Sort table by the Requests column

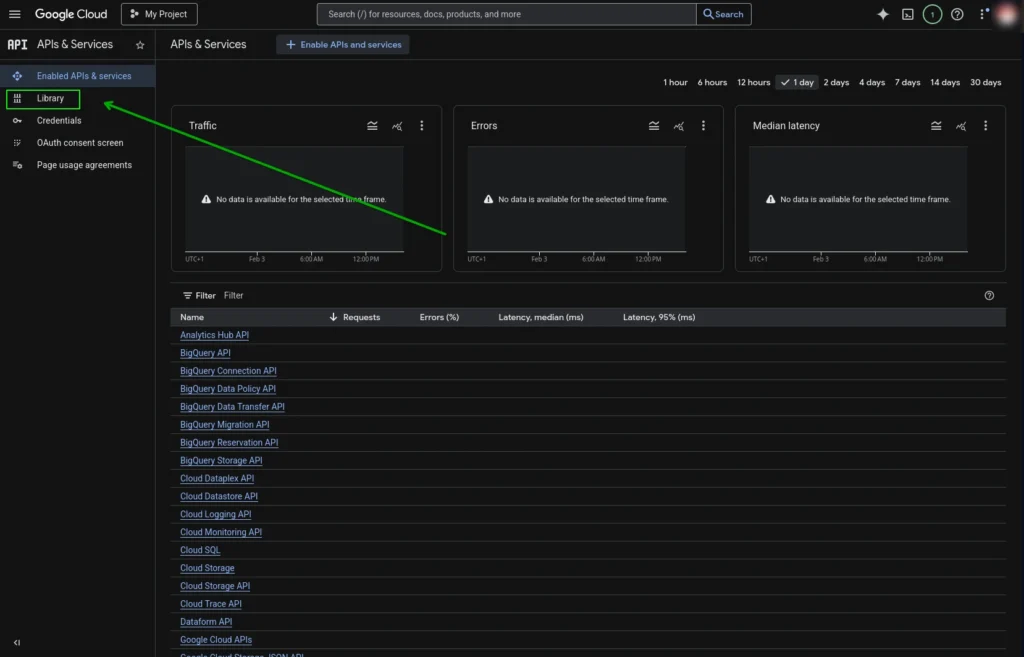pos(362,316)
